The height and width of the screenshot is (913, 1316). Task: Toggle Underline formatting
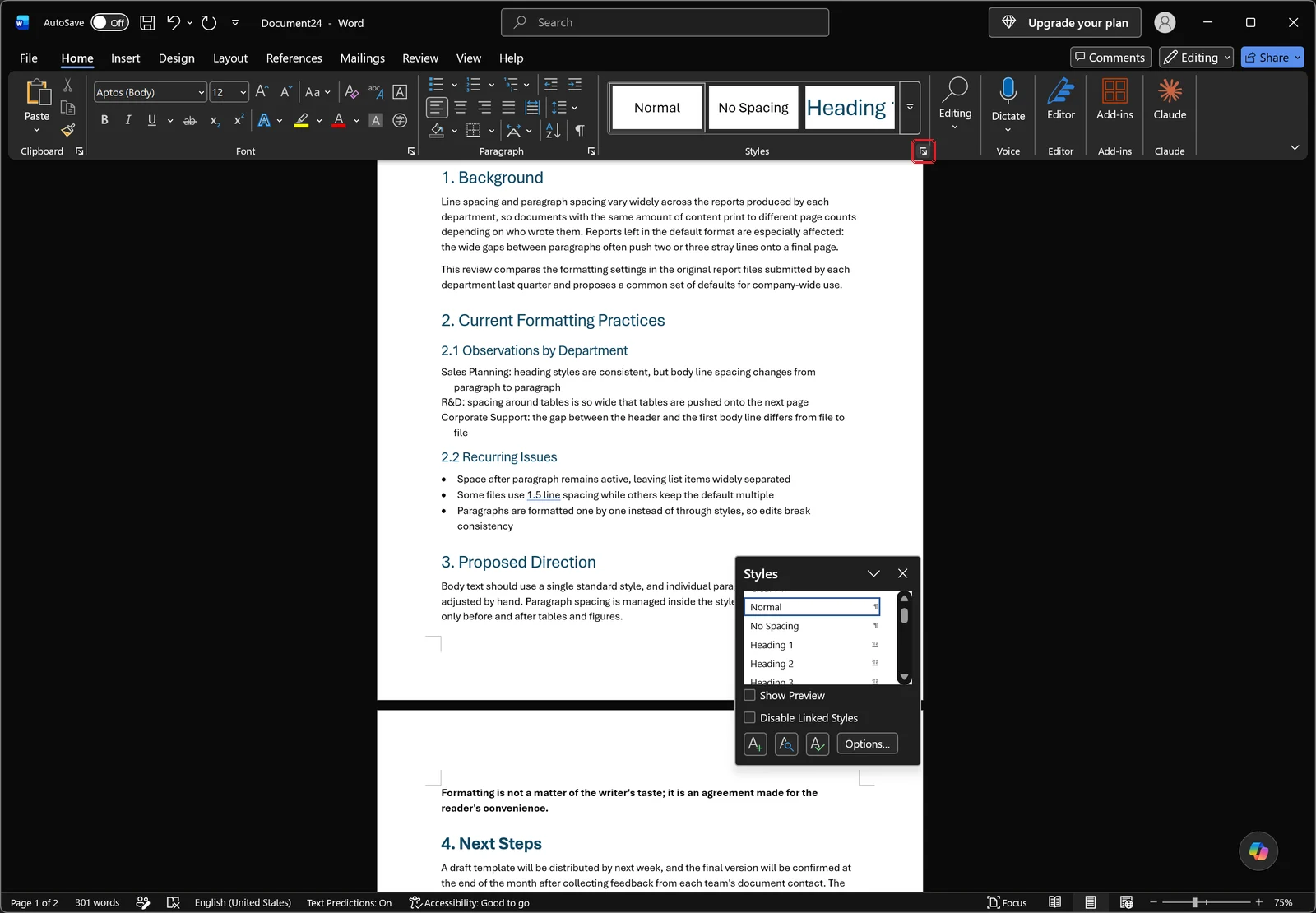pos(151,120)
